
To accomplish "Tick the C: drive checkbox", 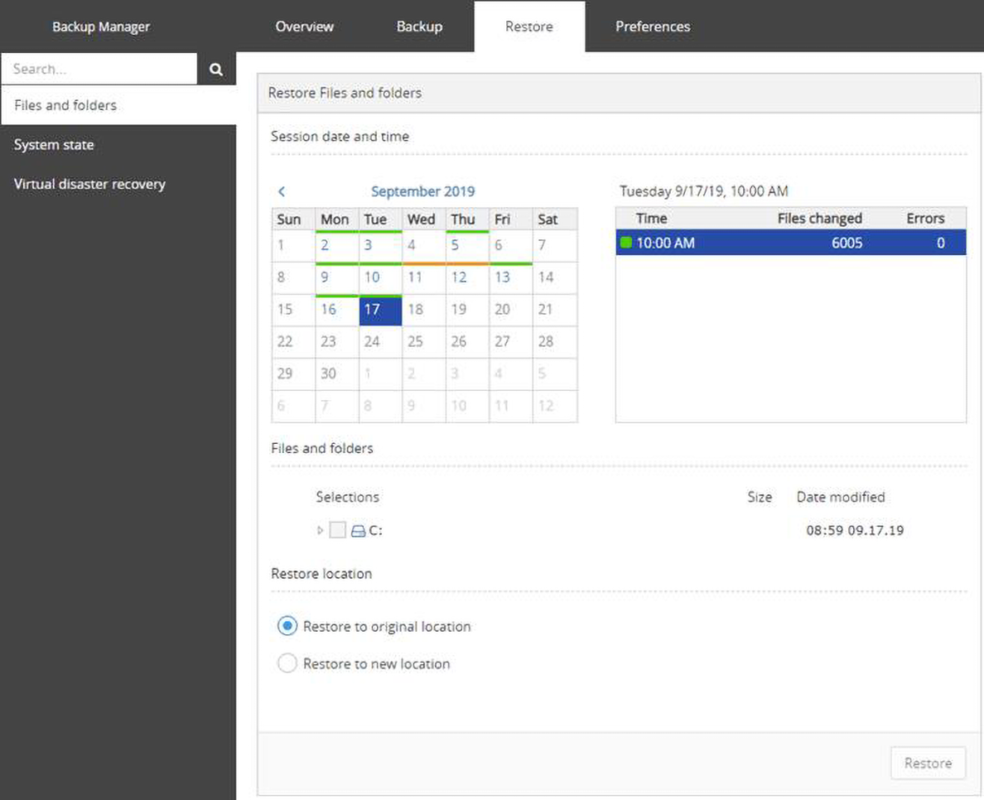I will point(338,531).
